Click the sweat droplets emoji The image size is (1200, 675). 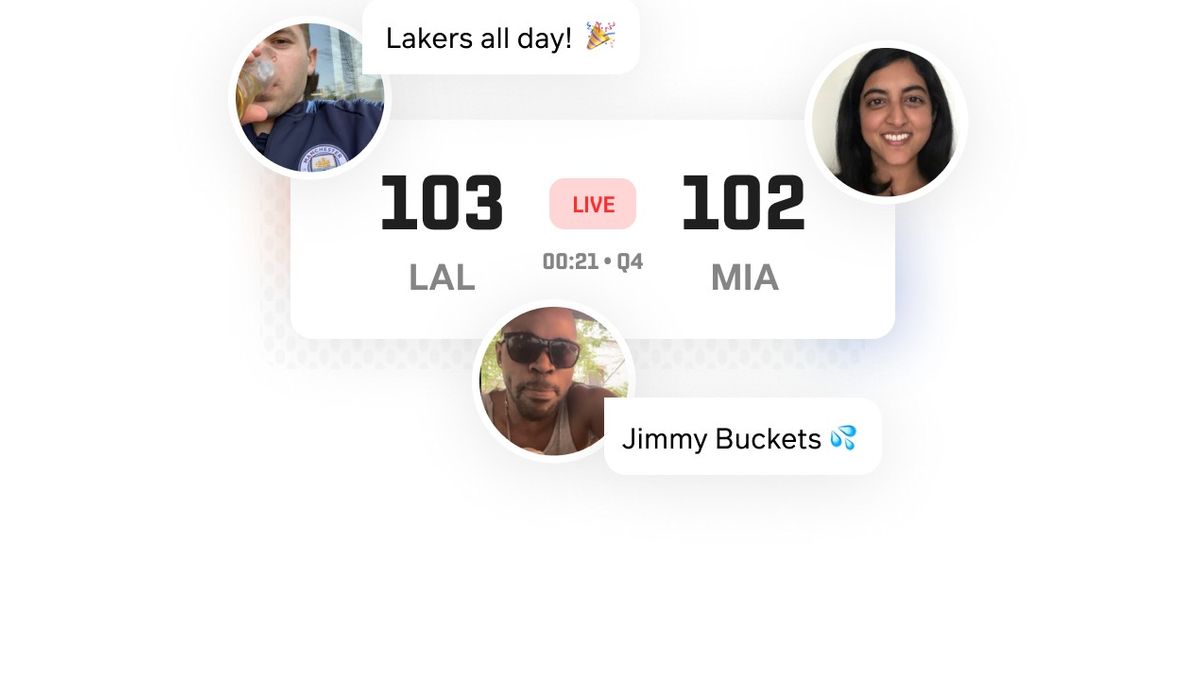coord(843,437)
